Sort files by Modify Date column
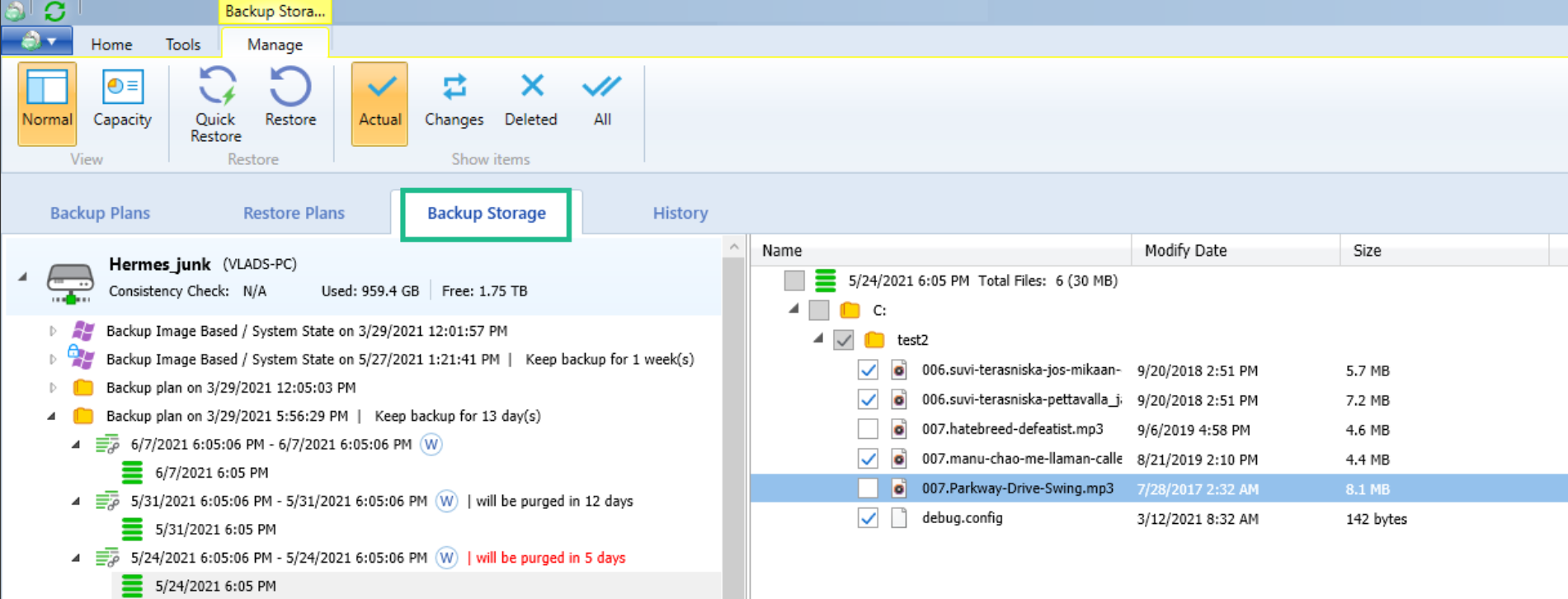 point(1185,251)
